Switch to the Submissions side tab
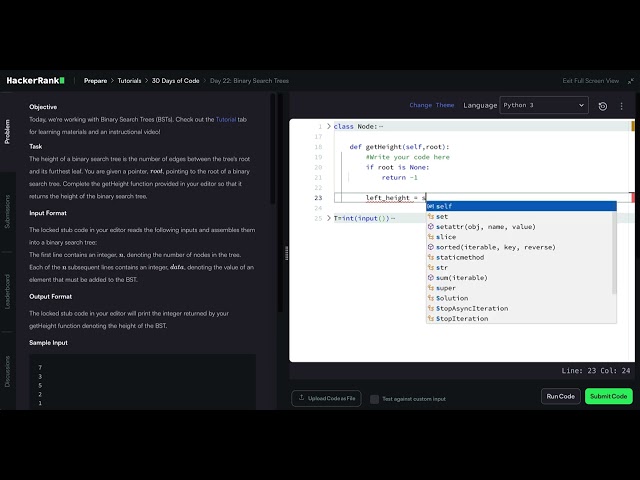 (x=7, y=211)
